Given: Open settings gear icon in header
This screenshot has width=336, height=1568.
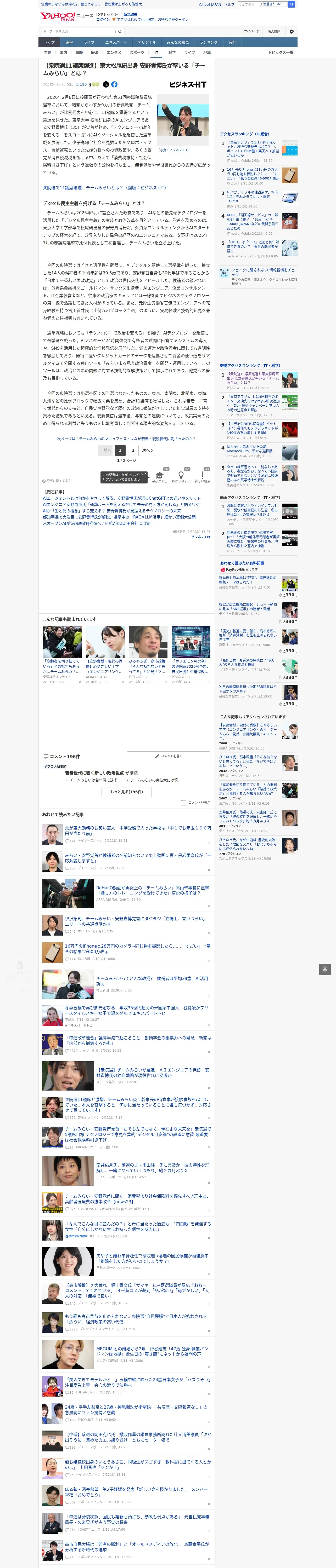Looking at the screenshot, I should [x=291, y=32].
